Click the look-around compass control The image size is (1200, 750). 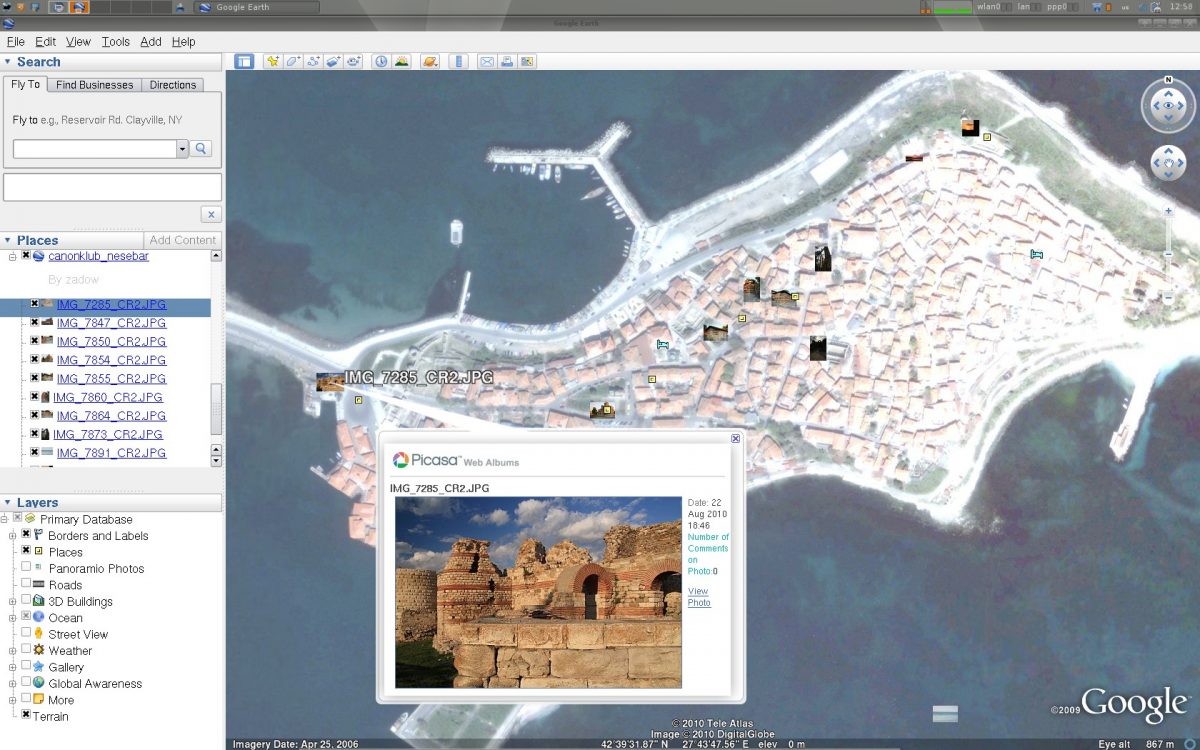point(1168,105)
